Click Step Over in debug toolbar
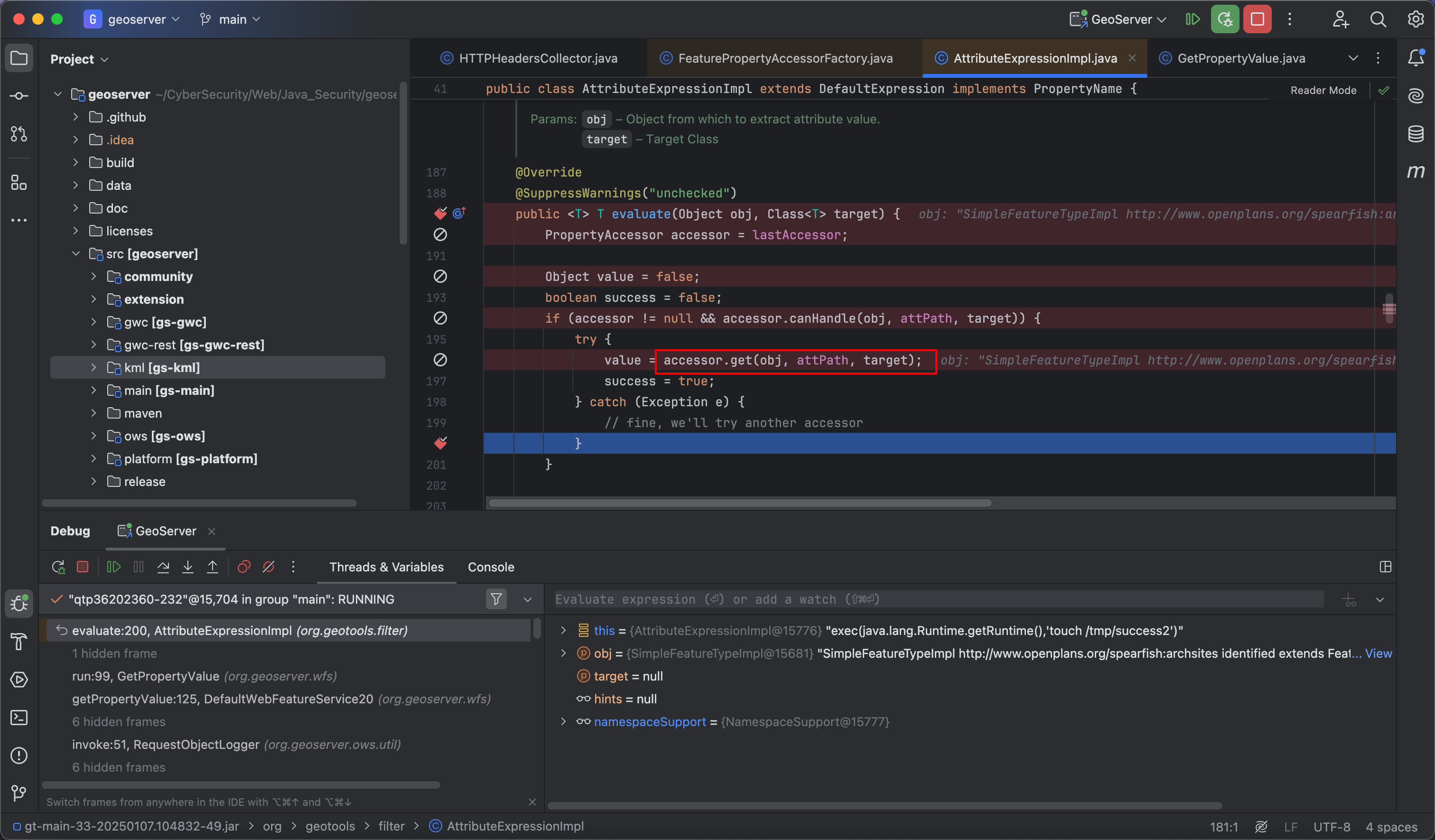The image size is (1435, 840). [163, 567]
